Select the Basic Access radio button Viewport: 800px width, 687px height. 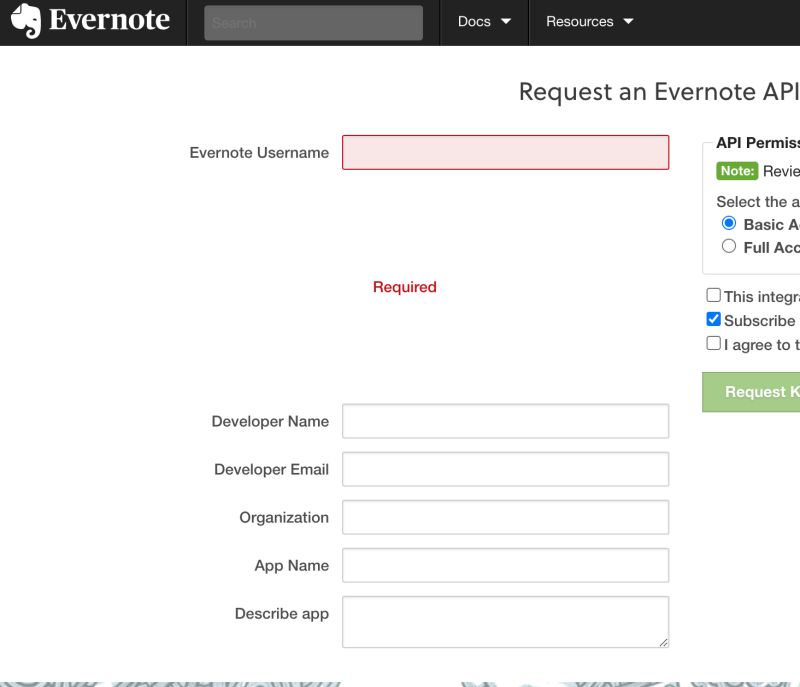pyautogui.click(x=729, y=223)
